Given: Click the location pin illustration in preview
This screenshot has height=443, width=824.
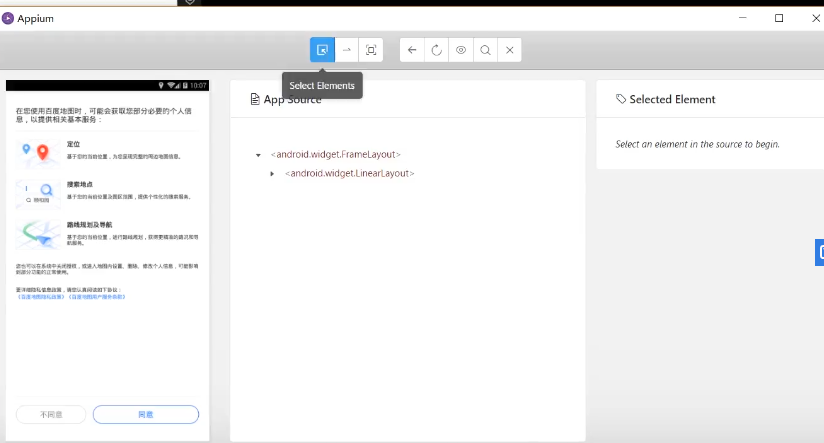Looking at the screenshot, I should (37, 153).
